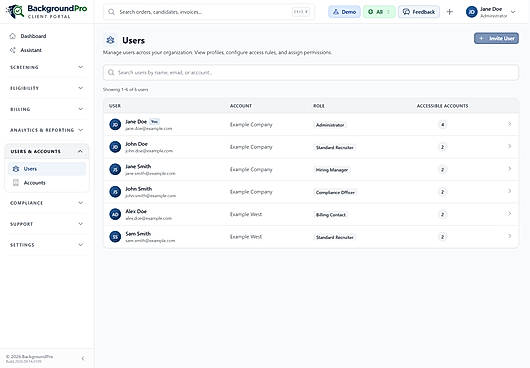Select Accounts in the sidebar
Screen dimensions: 530x368
pos(47,182)
